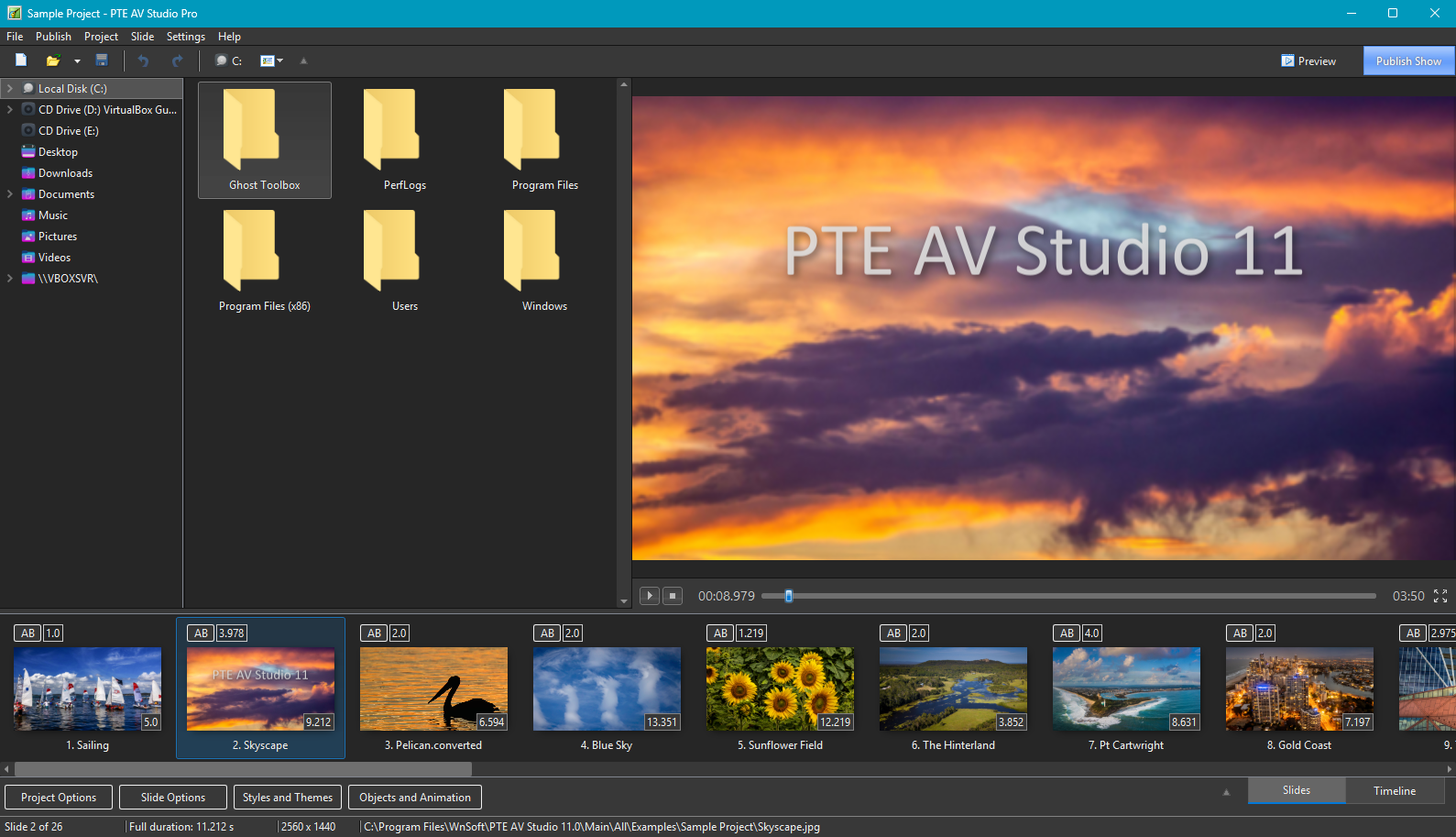Click the open project folder icon
The width and height of the screenshot is (1456, 837).
pos(53,61)
